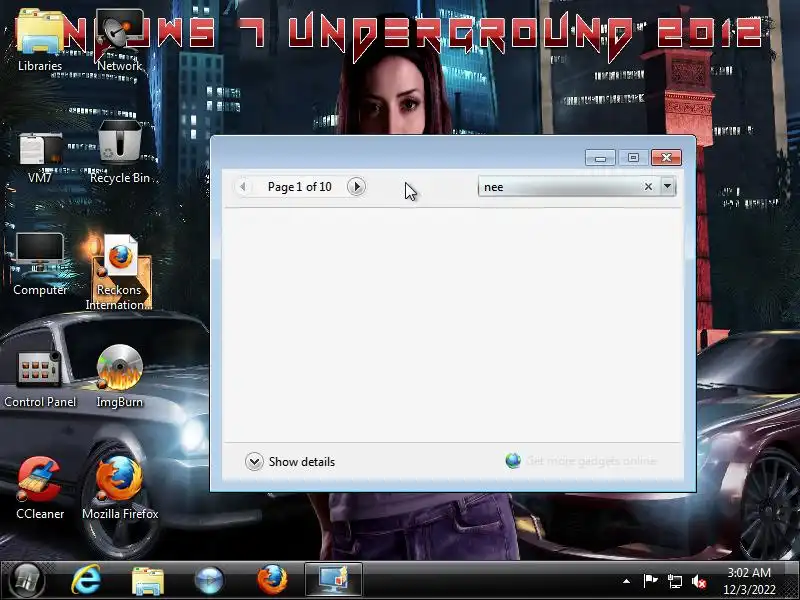This screenshot has width=800, height=600.
Task: Open the Recycle Bin icon
Action: 119,152
